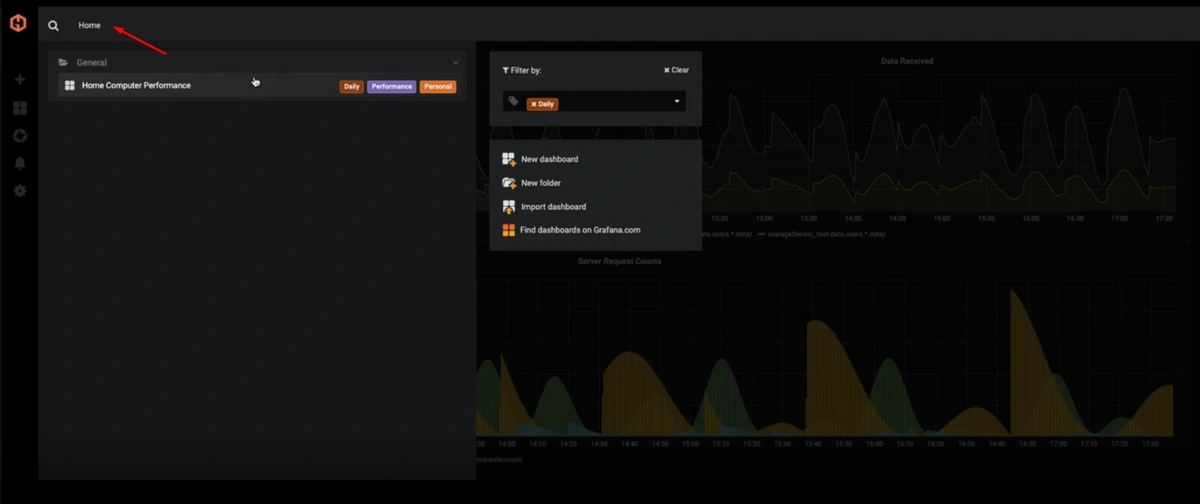Open the Explore compass sidebar icon
The image size is (1200, 504).
point(19,135)
